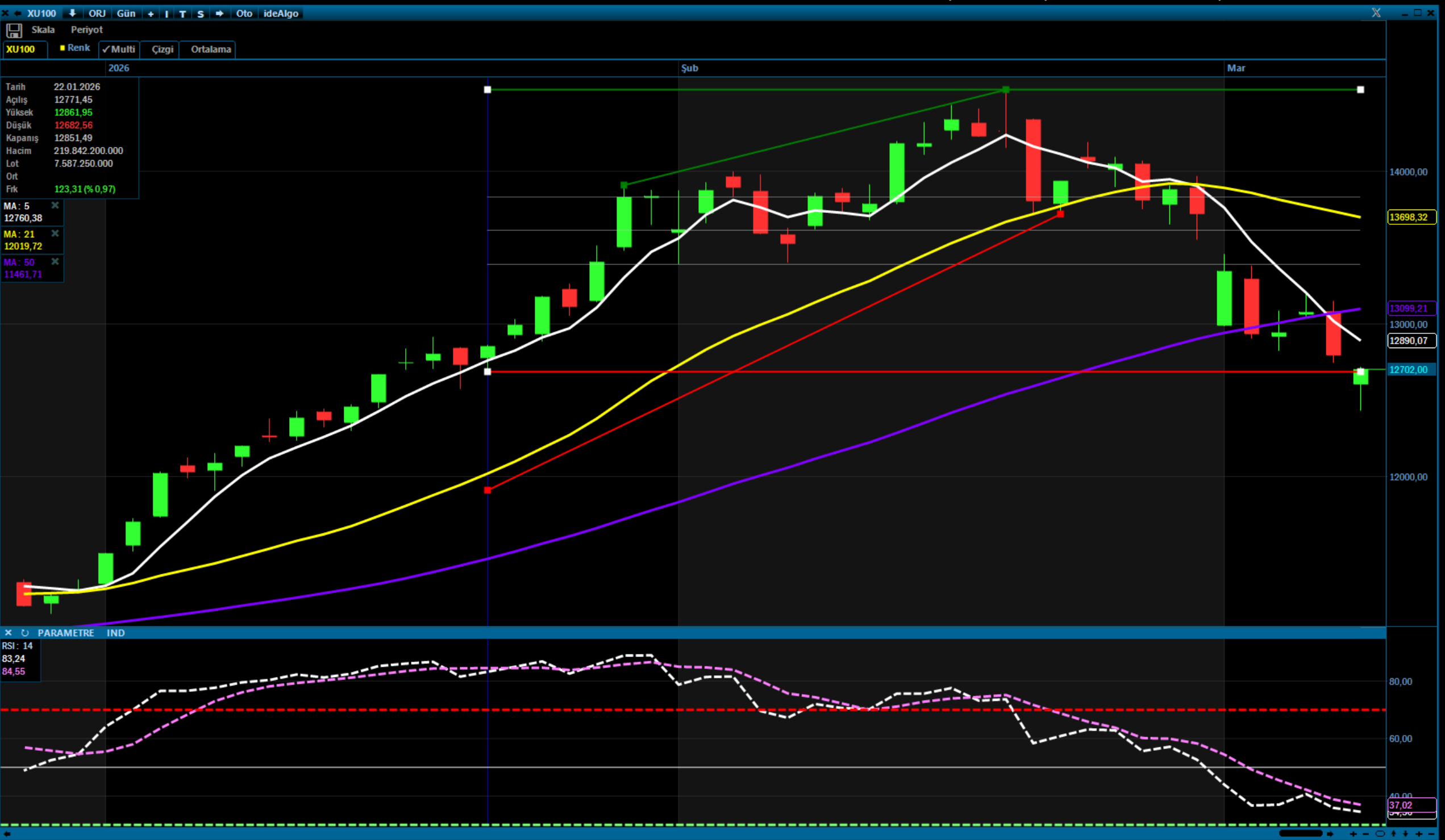The image size is (1445, 840).
Task: Click the plus icon in top toolbar
Action: click(x=151, y=14)
